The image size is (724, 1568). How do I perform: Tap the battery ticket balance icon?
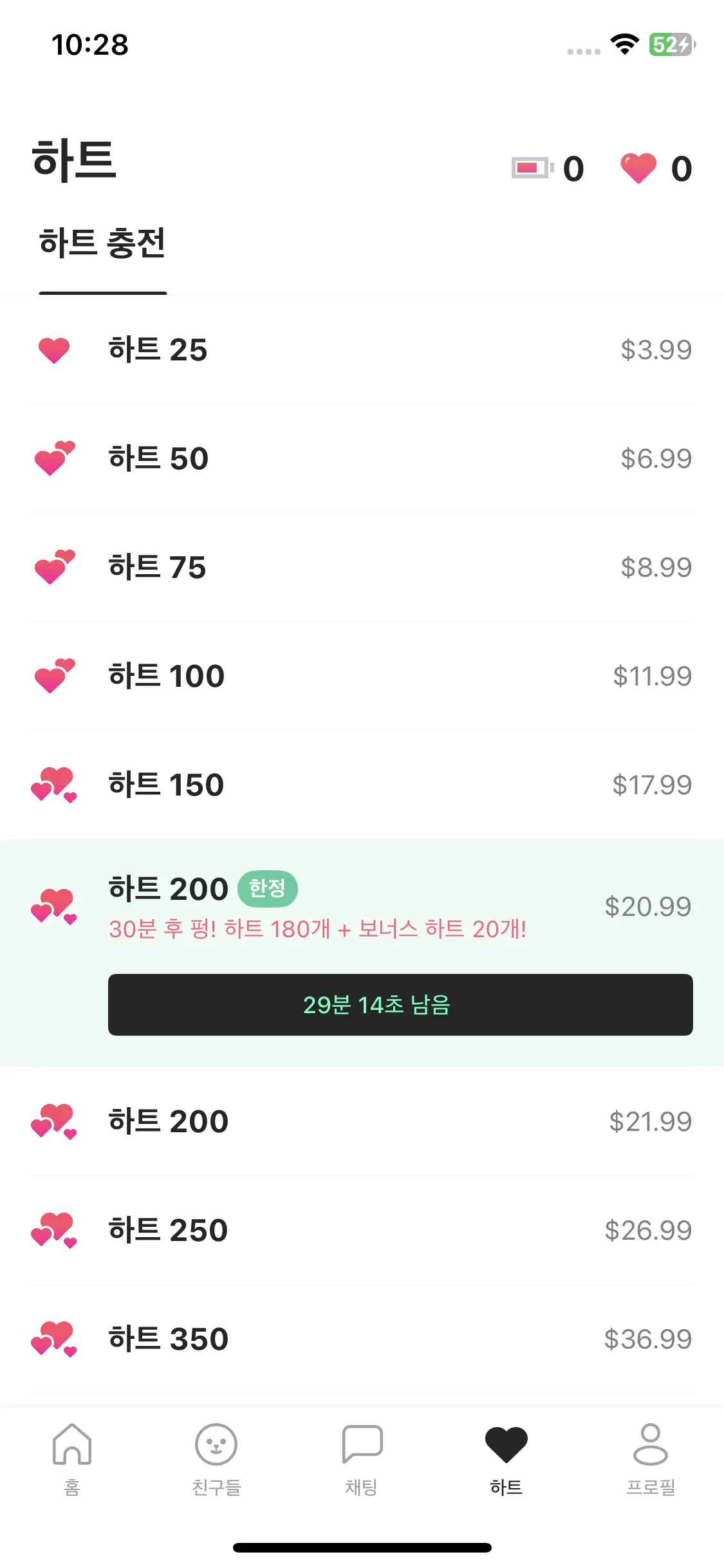point(532,168)
